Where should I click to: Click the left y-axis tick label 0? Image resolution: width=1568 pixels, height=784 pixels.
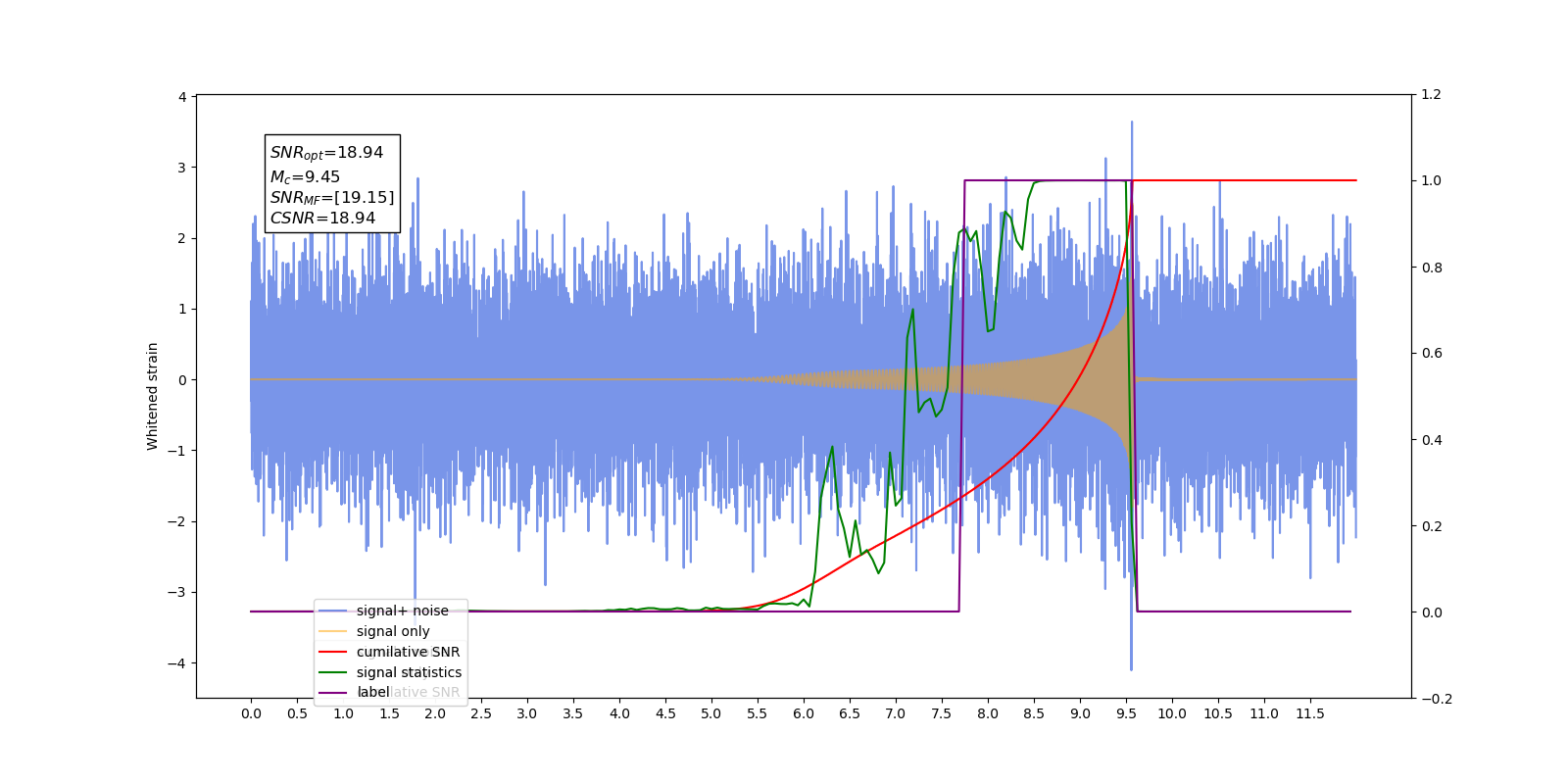182,380
